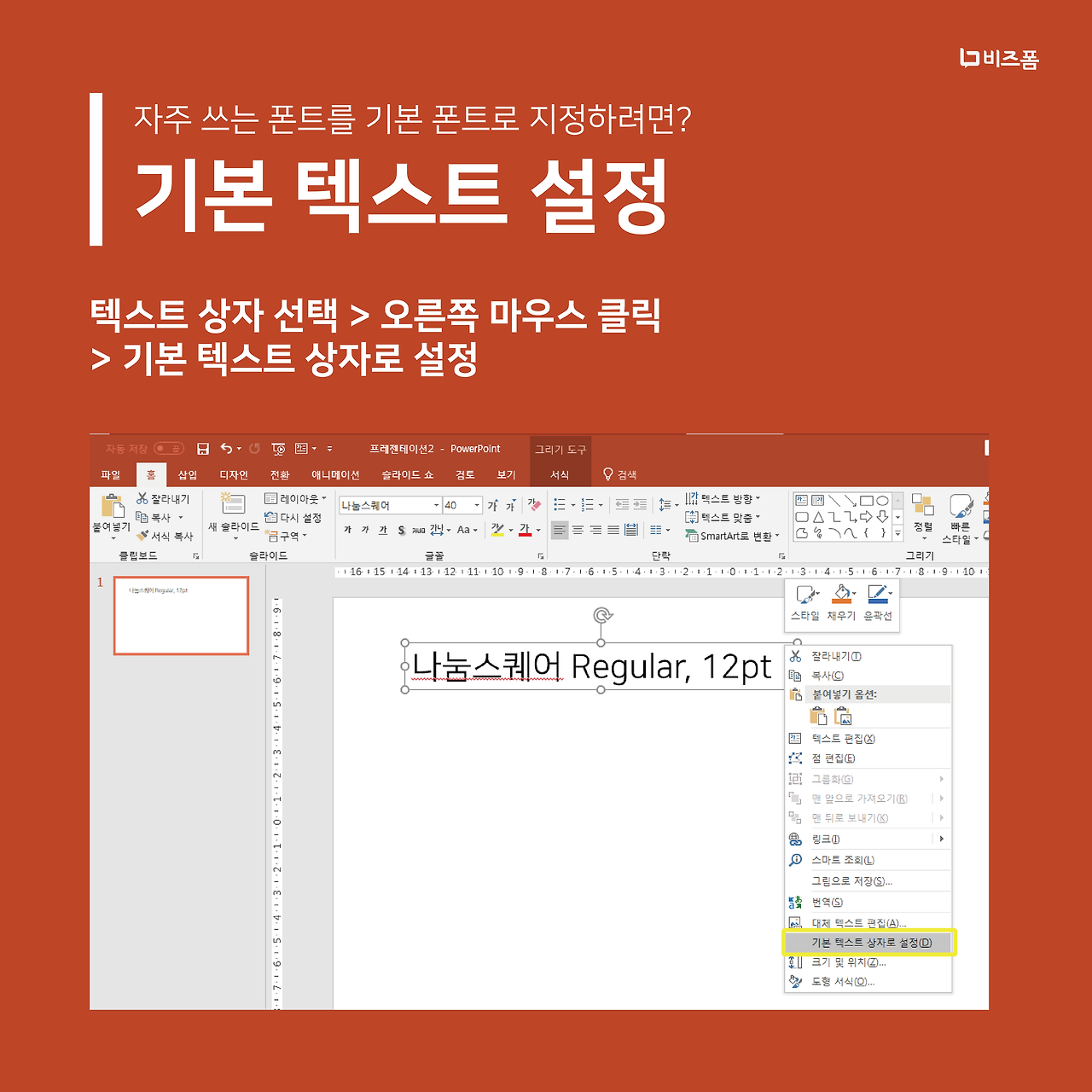Toggle the 자동 저장 (AutoSave) switch
Image resolution: width=1092 pixels, height=1092 pixels.
click(x=169, y=449)
